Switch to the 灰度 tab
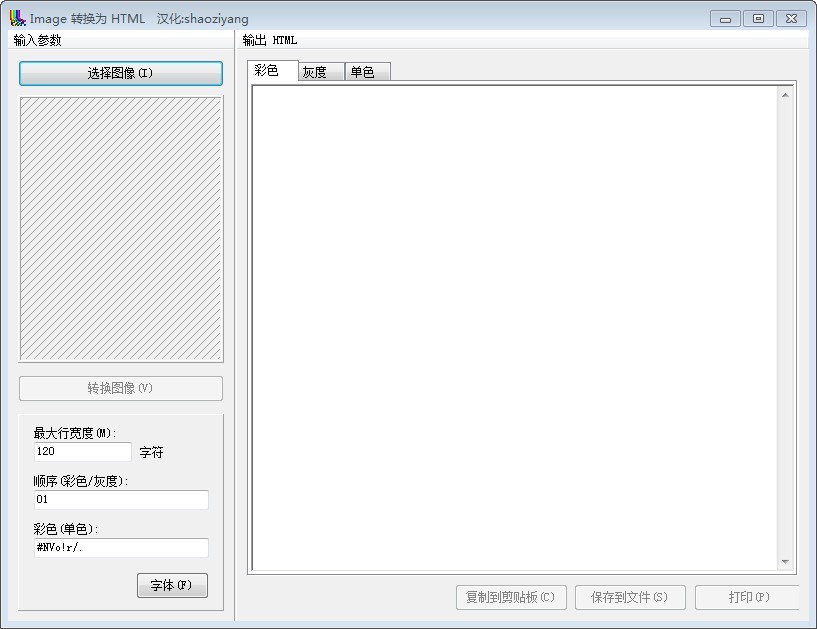The height and width of the screenshot is (629, 817). (x=321, y=72)
